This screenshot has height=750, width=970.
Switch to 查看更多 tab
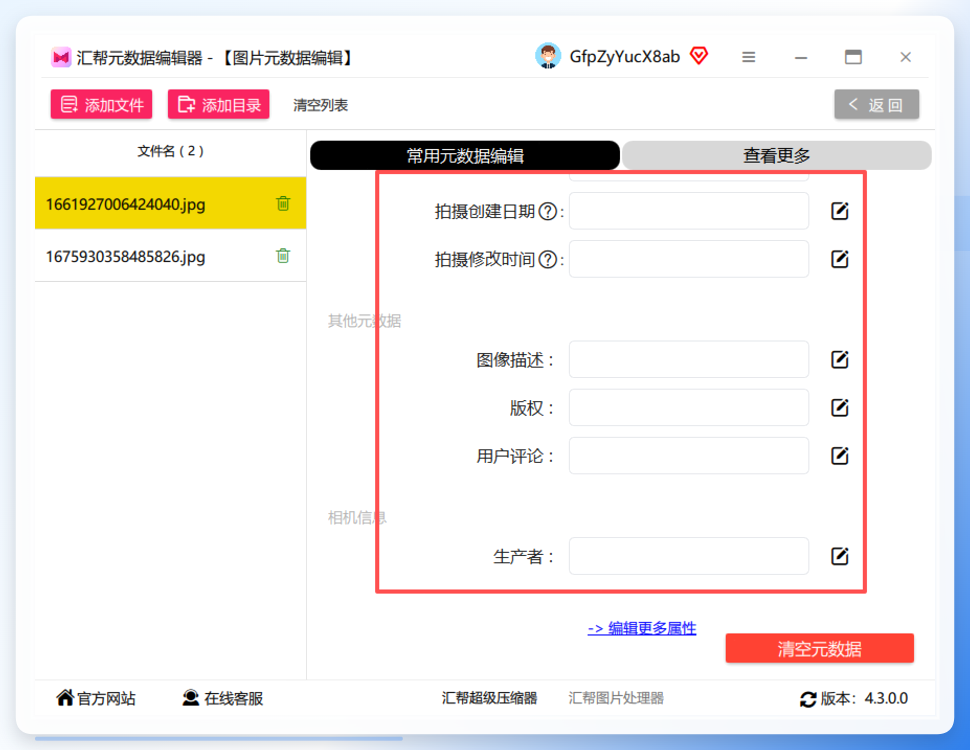776,155
